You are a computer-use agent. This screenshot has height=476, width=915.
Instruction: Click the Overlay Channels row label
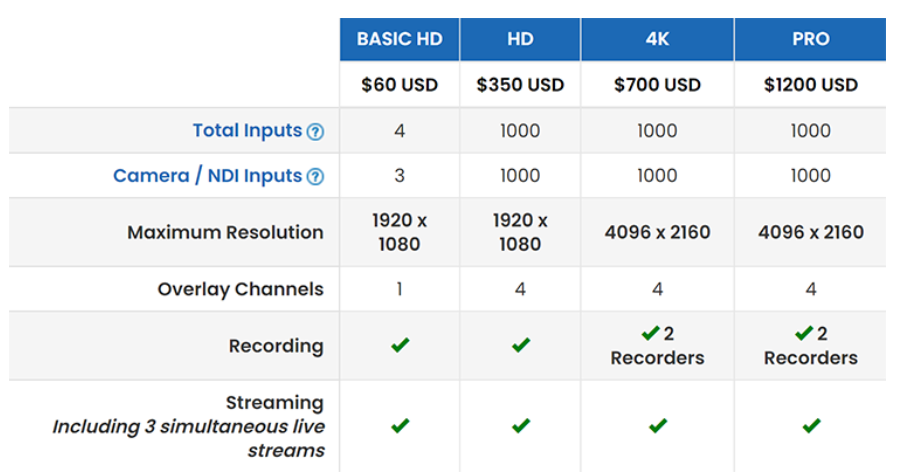pos(240,289)
